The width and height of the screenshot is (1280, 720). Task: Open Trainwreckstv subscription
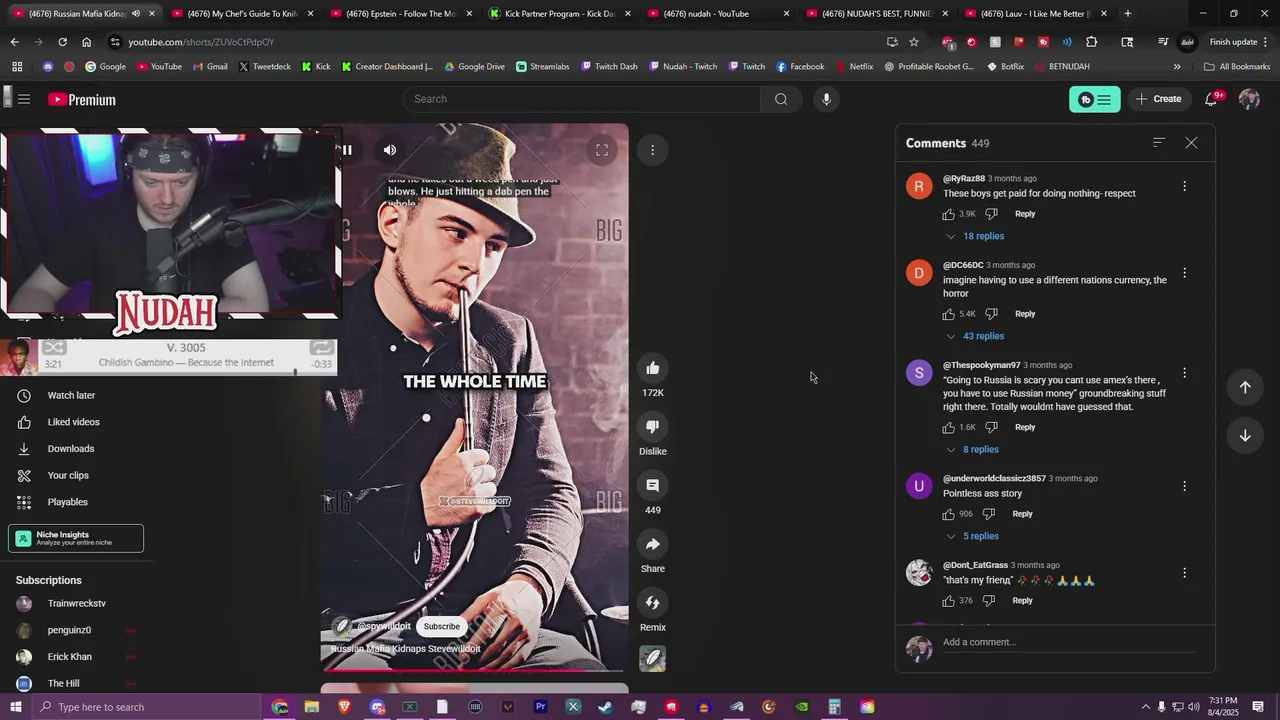(77, 604)
